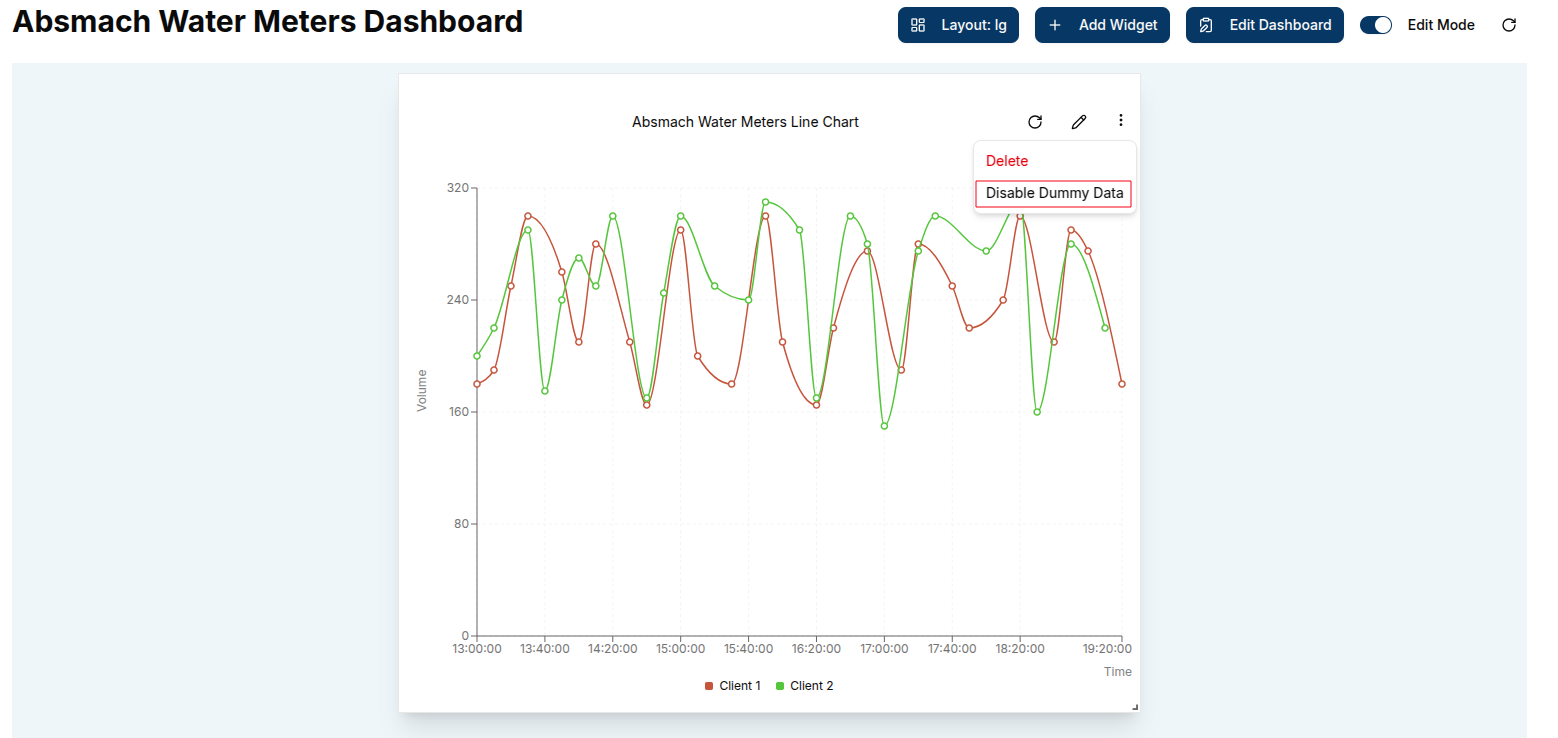Screen dimensions: 1558x738
Task: Click the grid icon in the Layout button
Action: tap(918, 25)
